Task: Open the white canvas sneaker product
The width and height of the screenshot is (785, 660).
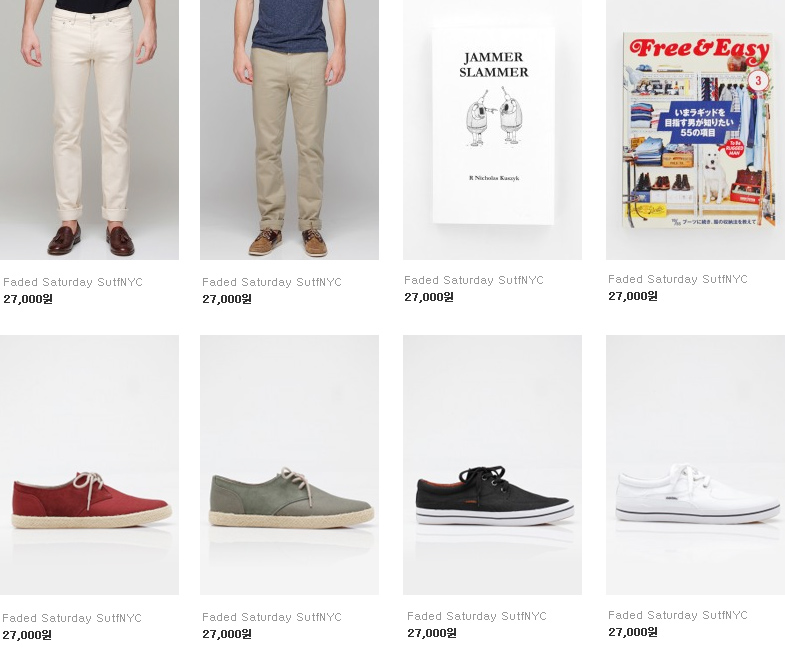Action: tap(695, 465)
